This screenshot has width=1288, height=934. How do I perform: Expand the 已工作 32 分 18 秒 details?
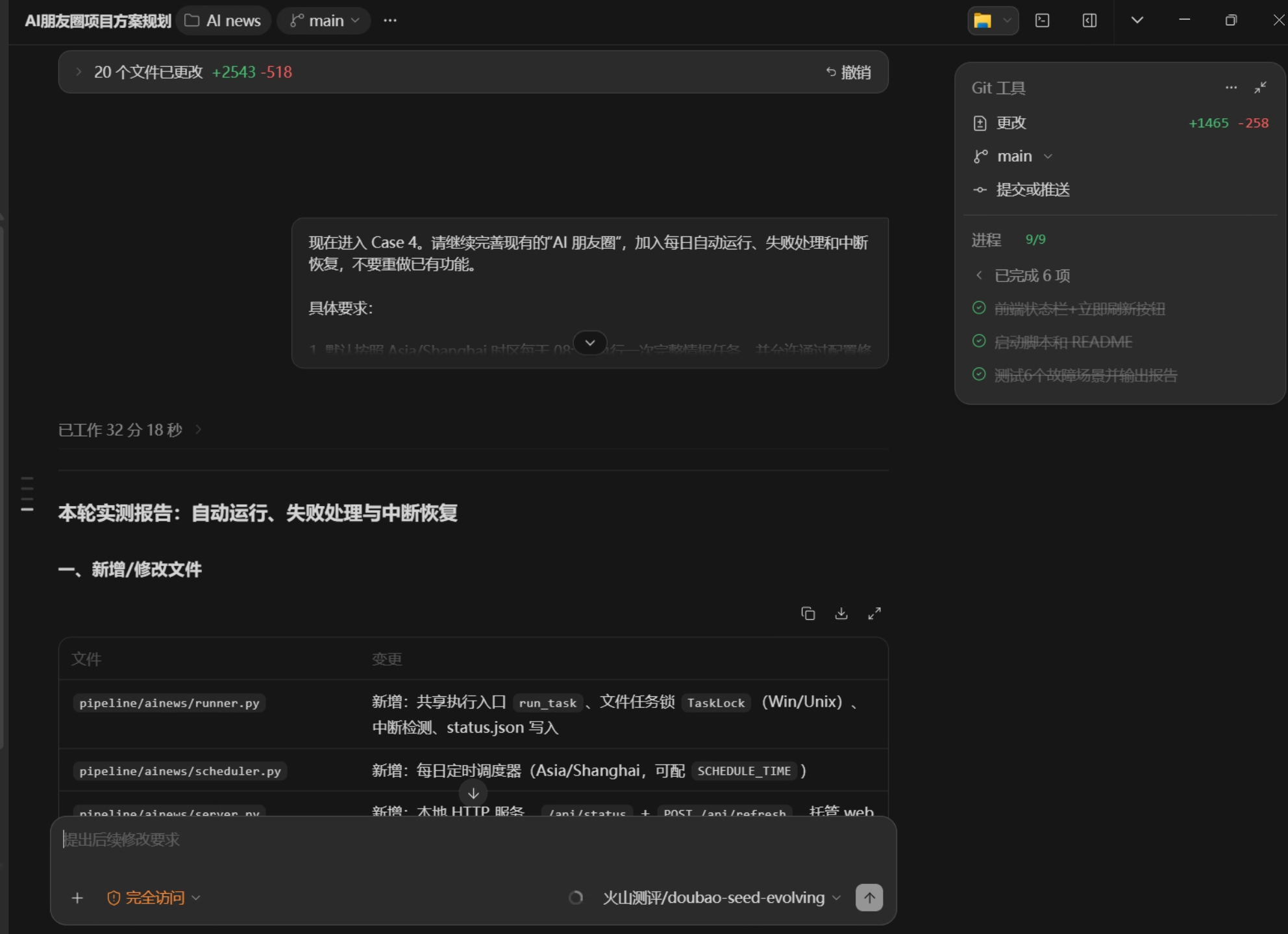[130, 429]
